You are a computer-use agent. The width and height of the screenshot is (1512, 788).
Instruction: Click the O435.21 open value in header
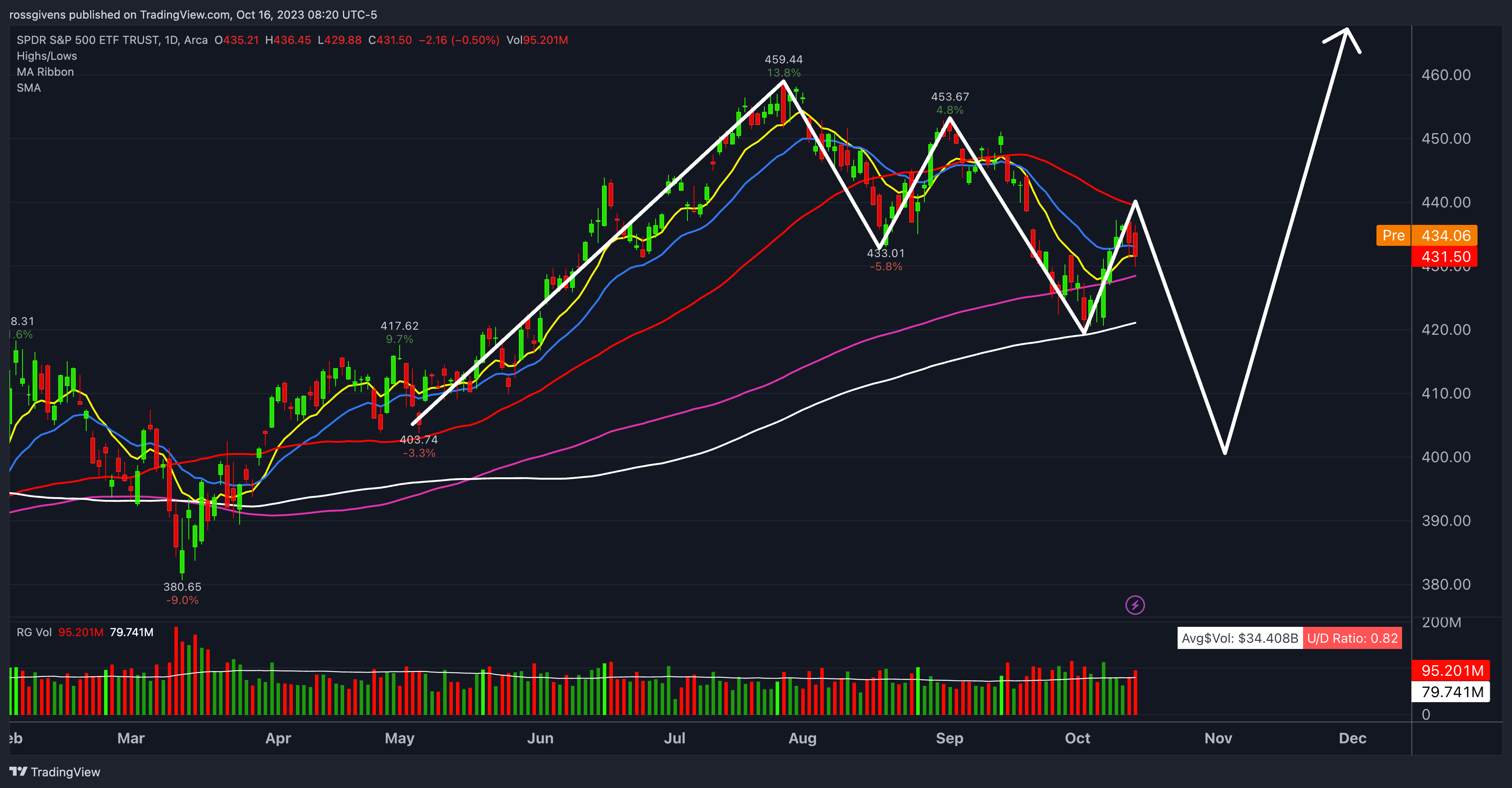237,40
